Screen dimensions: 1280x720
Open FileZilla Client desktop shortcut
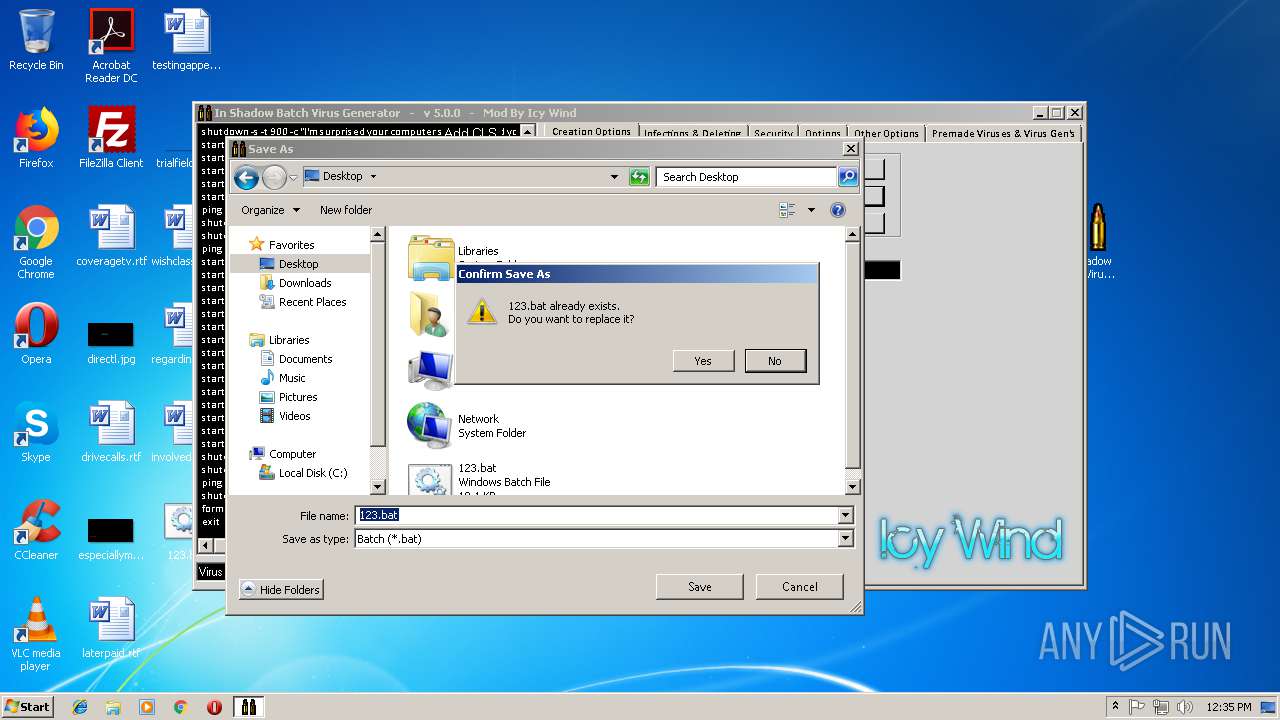(111, 138)
